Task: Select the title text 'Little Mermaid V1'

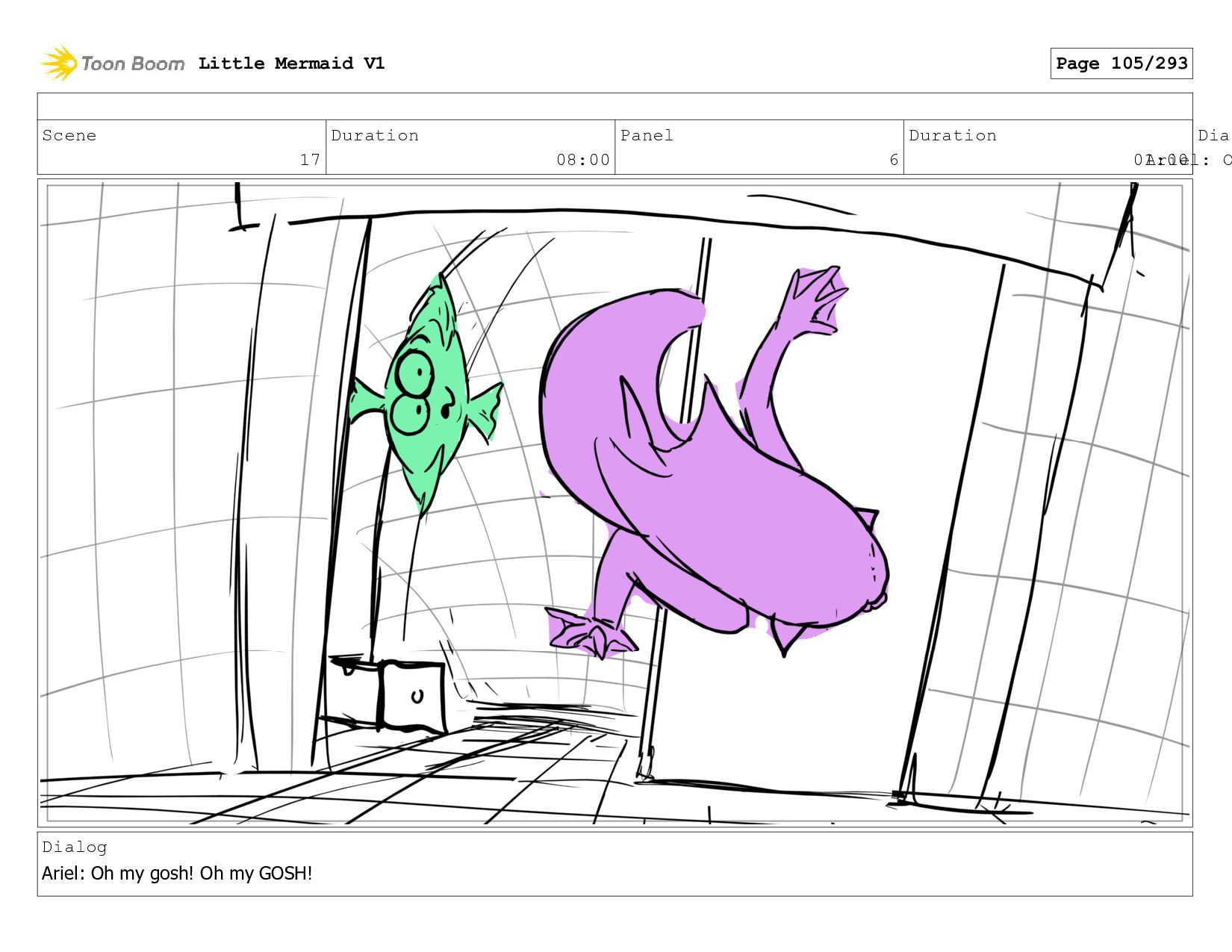Action: coord(291,63)
